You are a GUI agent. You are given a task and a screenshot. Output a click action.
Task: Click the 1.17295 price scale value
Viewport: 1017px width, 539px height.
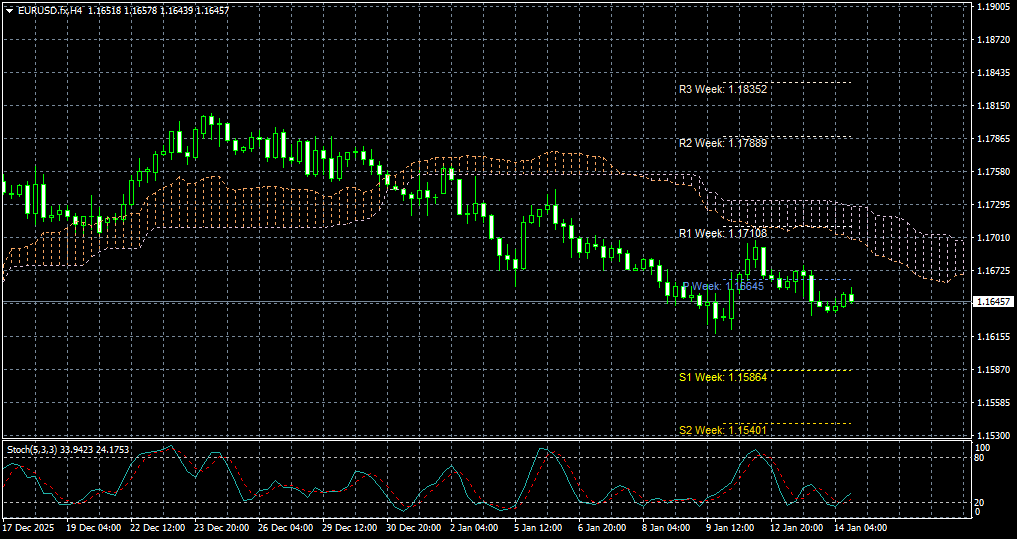(993, 205)
